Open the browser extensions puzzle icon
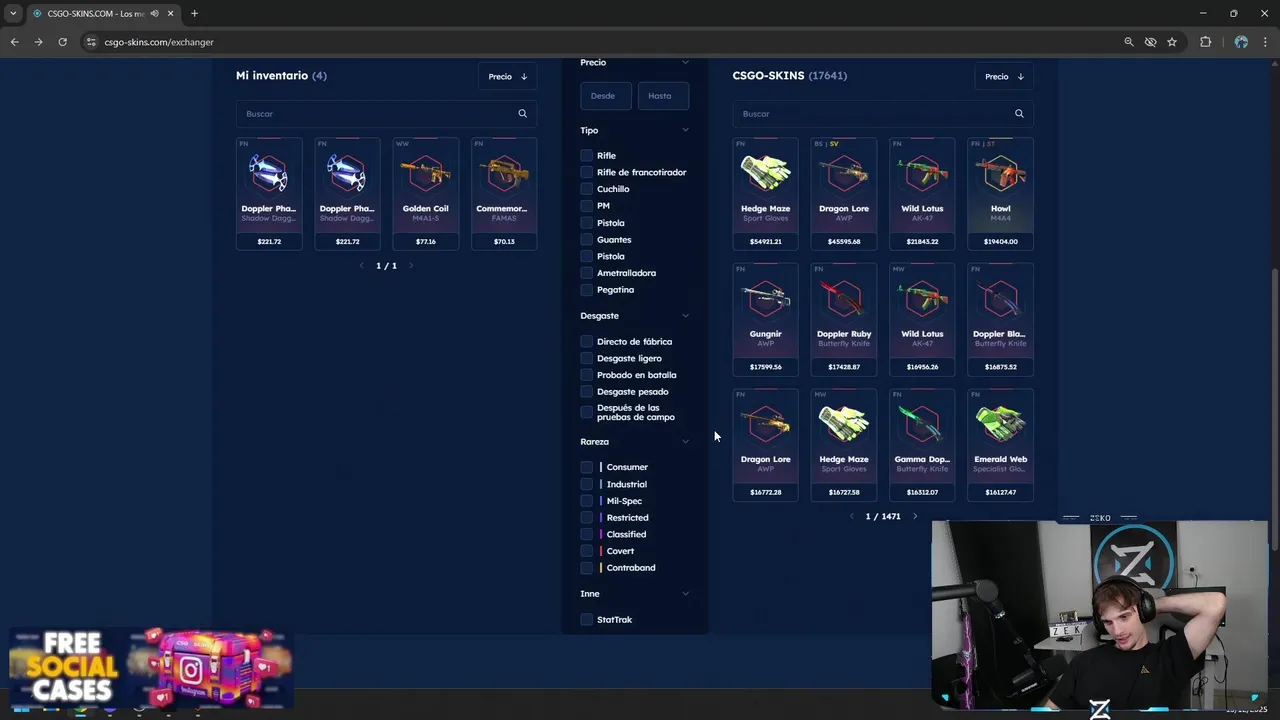Screen dimensions: 1280x720 [x=1205, y=42]
